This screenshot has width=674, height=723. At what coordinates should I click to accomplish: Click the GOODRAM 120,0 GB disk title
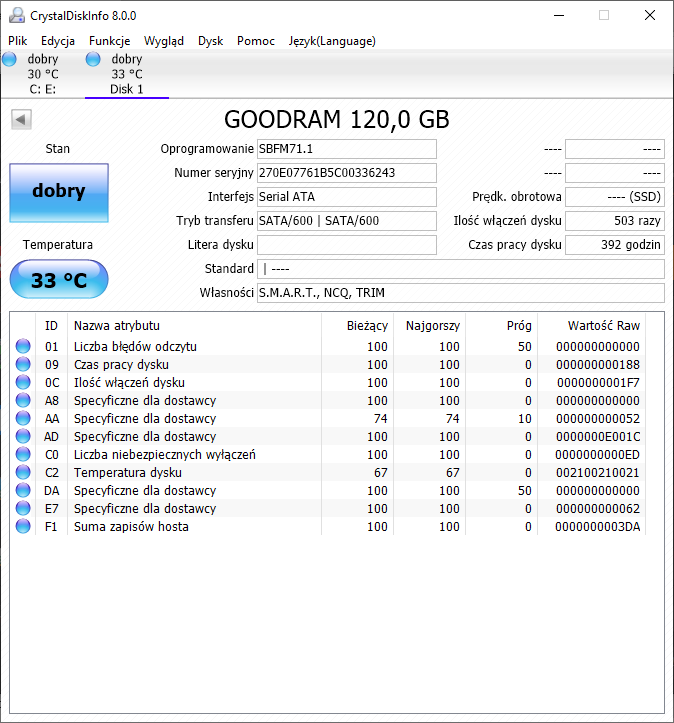click(337, 119)
